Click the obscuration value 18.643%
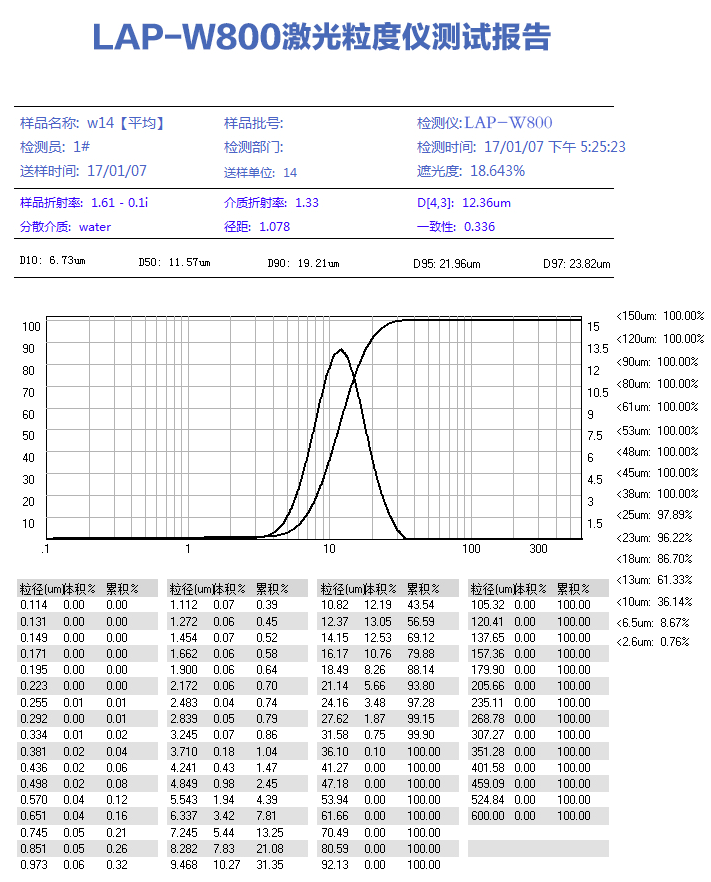 pos(497,171)
